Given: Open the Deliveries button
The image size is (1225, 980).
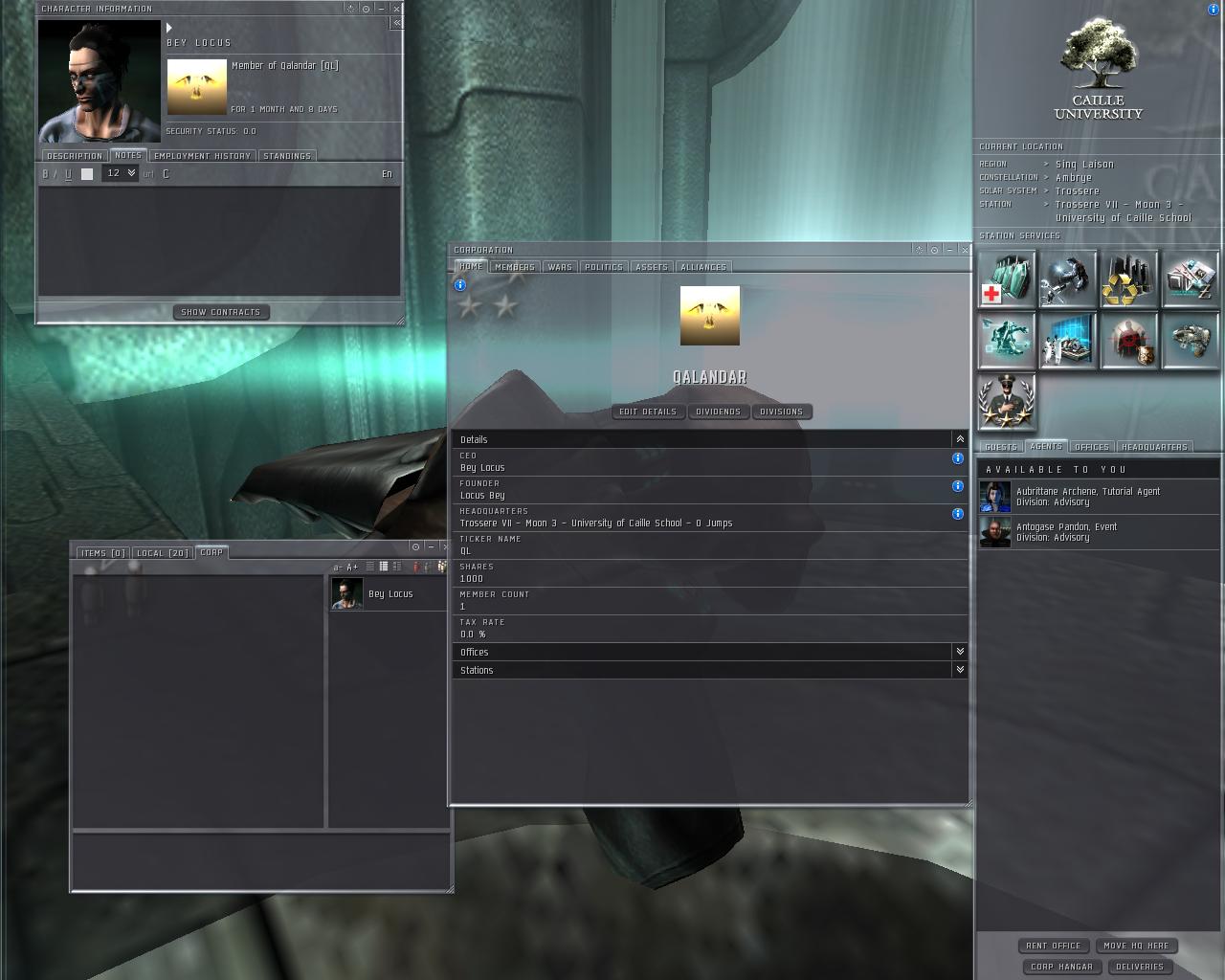Looking at the screenshot, I should point(1140,967).
